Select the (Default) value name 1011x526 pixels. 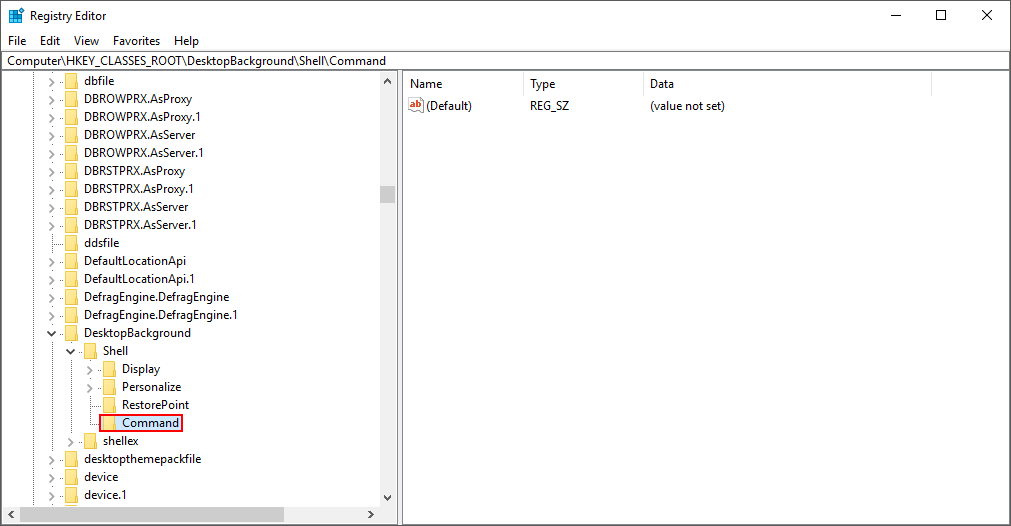click(449, 106)
